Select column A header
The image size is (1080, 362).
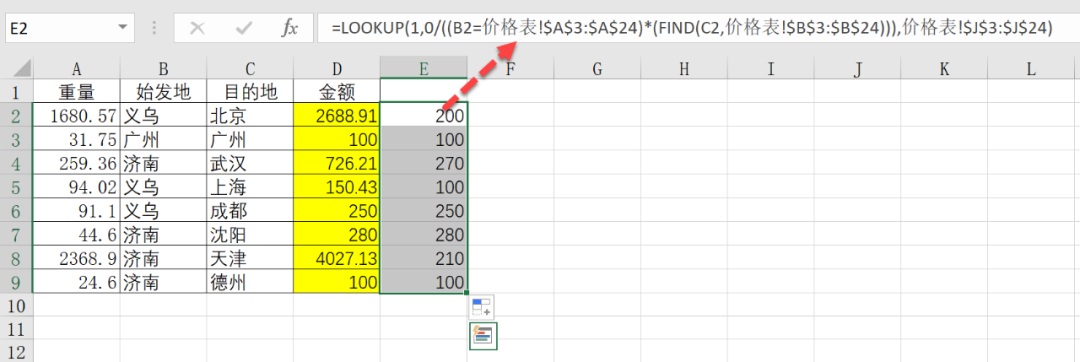tap(76, 68)
